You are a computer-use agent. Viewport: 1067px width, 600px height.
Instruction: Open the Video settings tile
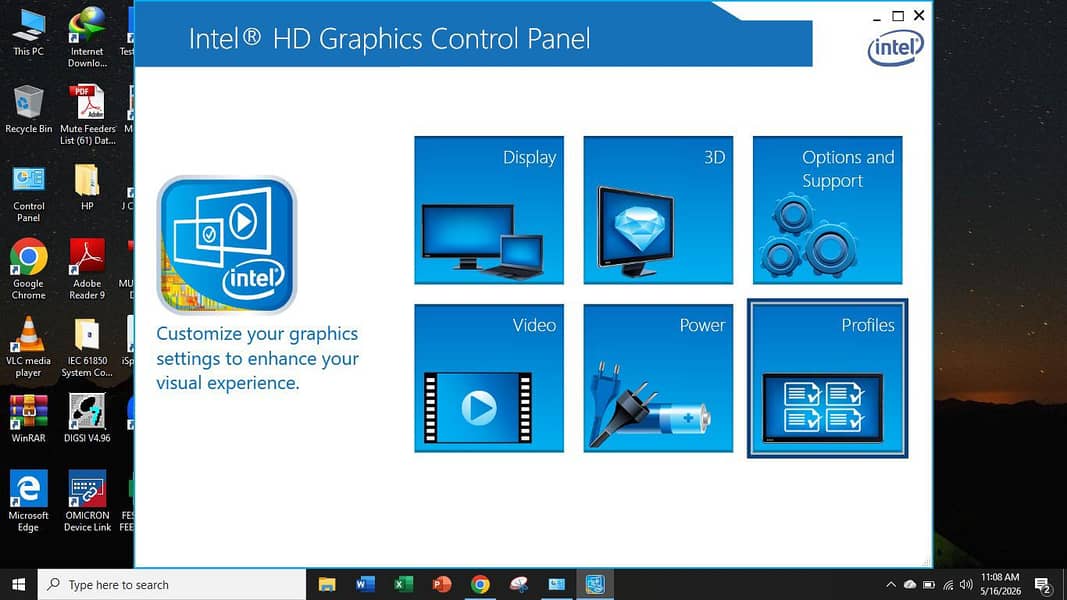click(489, 378)
